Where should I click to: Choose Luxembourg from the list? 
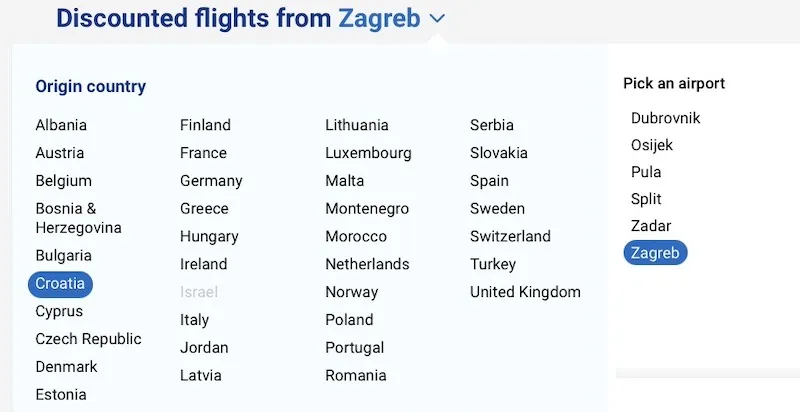368,153
